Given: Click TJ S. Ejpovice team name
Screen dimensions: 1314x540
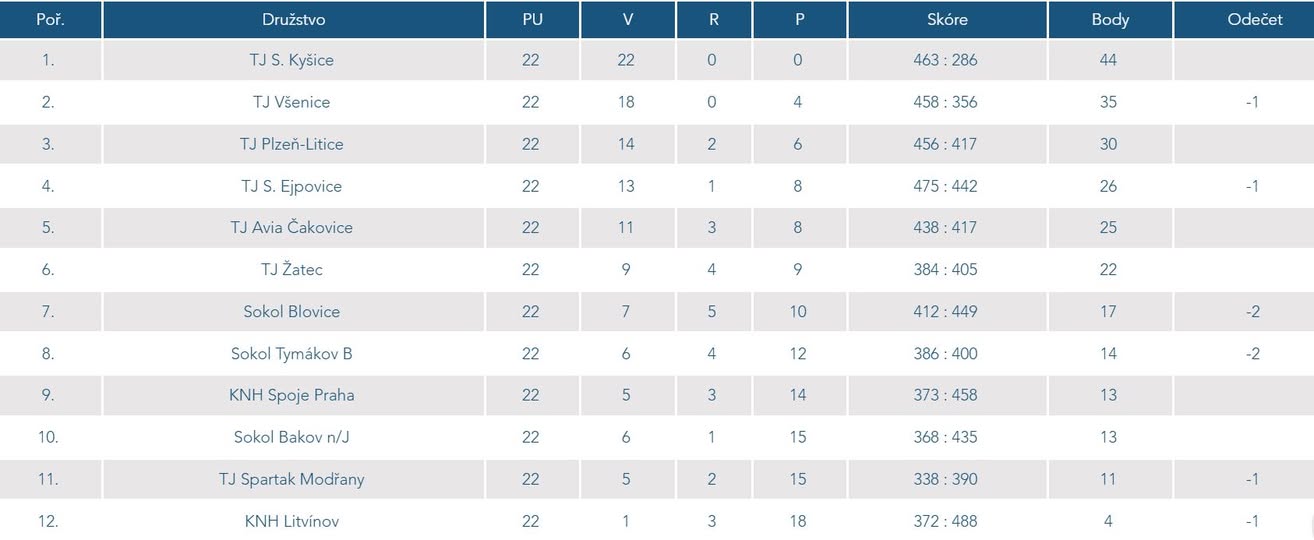Looking at the screenshot, I should 292,186.
